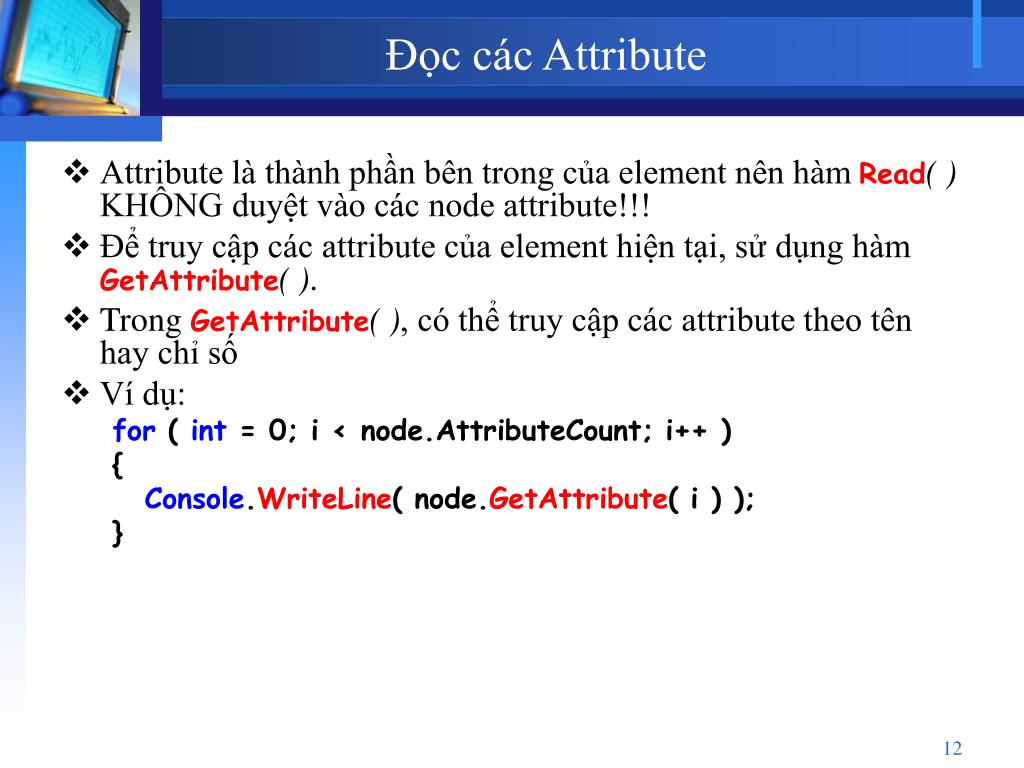This screenshot has height=768, width=1024.
Task: Click the blue "for" keyword in code
Action: (x=134, y=431)
